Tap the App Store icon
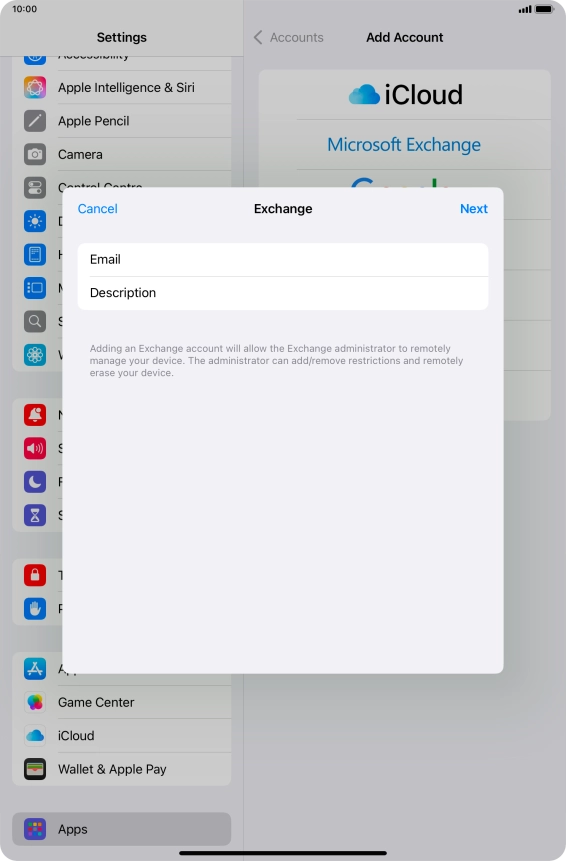This screenshot has width=566, height=861. point(35,669)
